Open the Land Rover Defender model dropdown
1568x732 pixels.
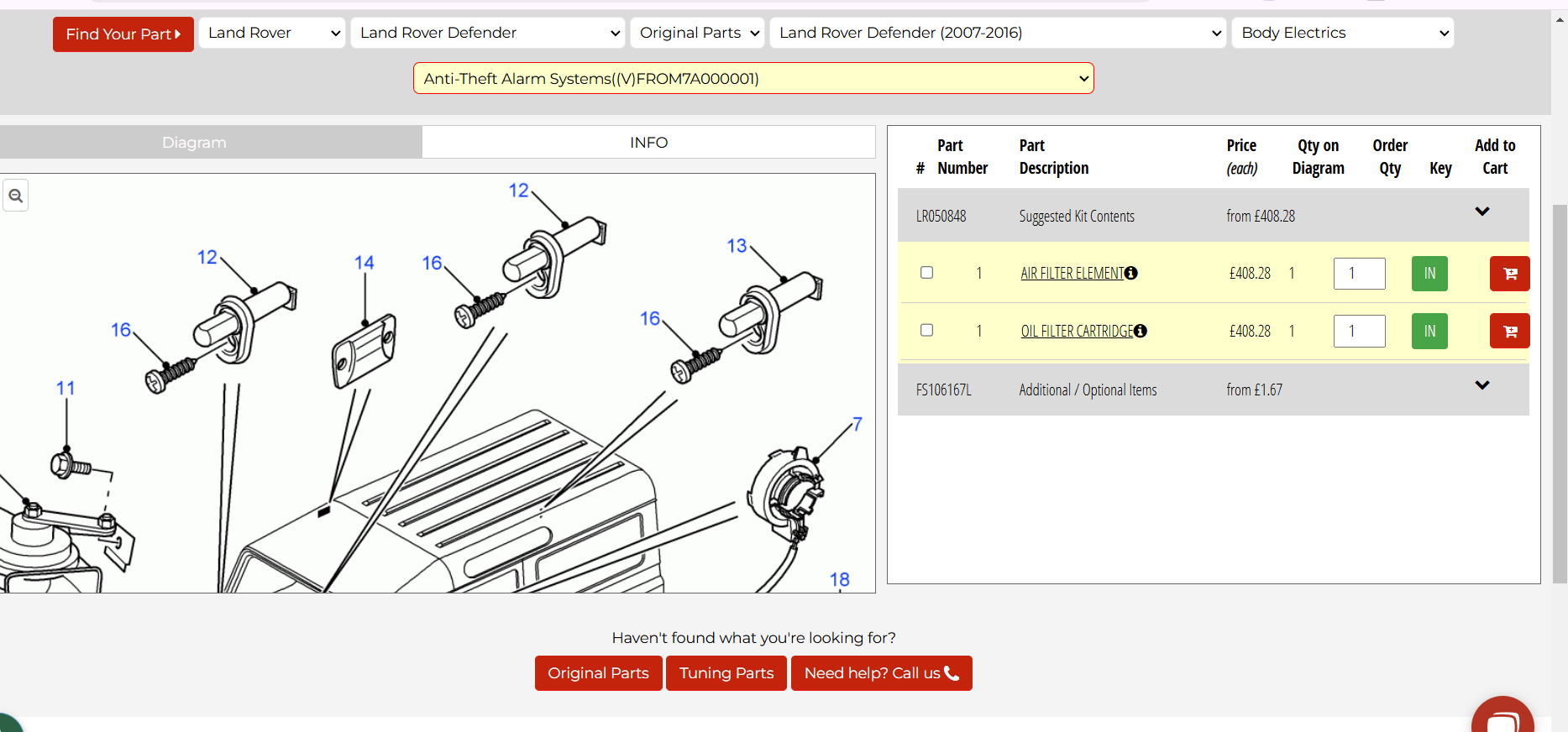click(x=488, y=33)
